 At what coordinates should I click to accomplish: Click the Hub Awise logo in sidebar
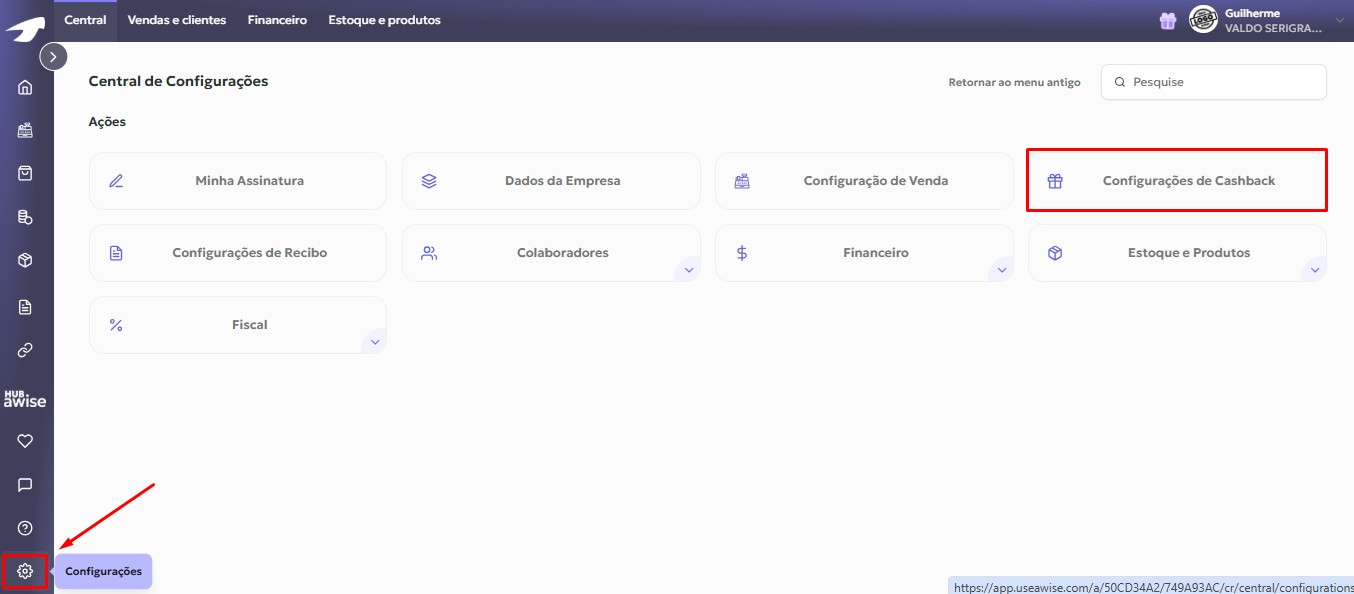click(25, 398)
